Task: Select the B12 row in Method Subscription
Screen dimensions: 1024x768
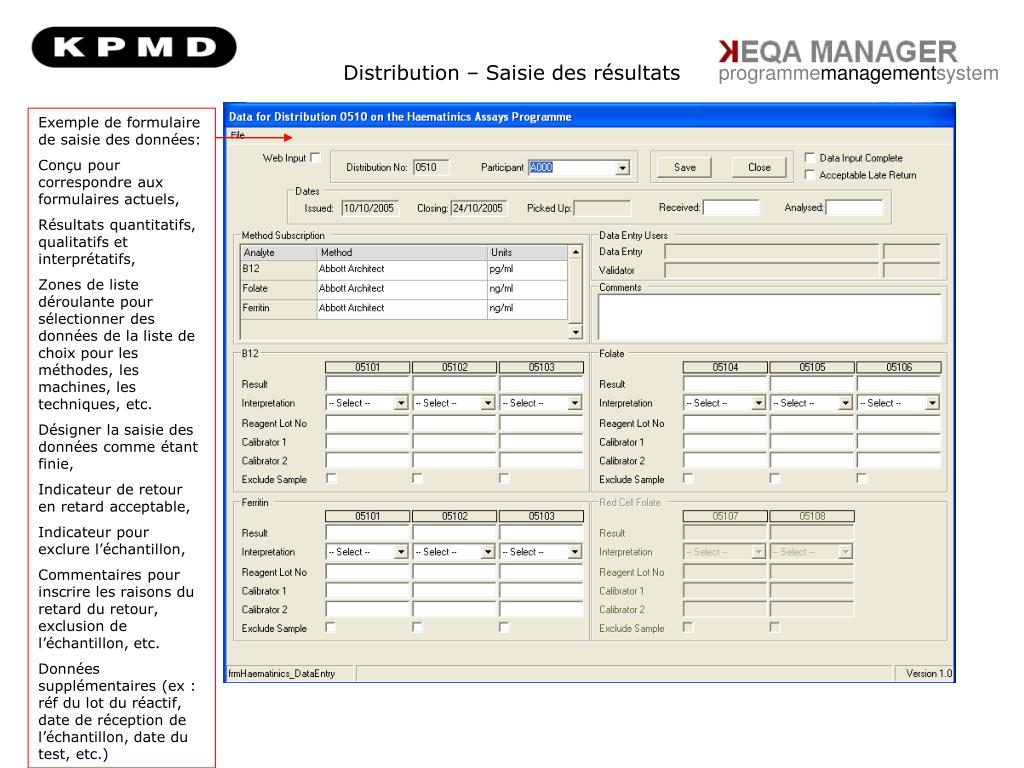Action: [404, 269]
